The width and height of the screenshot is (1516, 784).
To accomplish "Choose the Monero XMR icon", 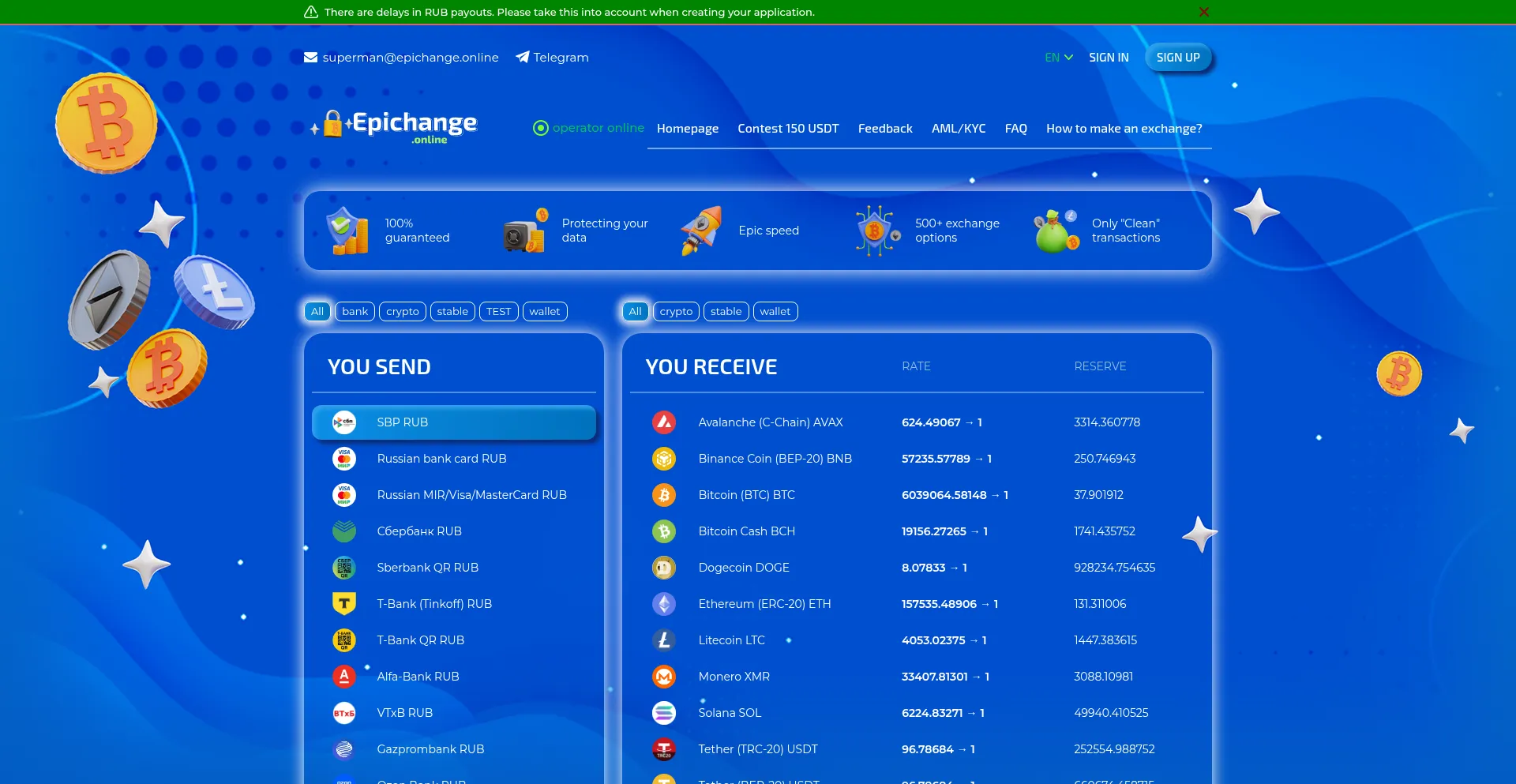I will [664, 677].
